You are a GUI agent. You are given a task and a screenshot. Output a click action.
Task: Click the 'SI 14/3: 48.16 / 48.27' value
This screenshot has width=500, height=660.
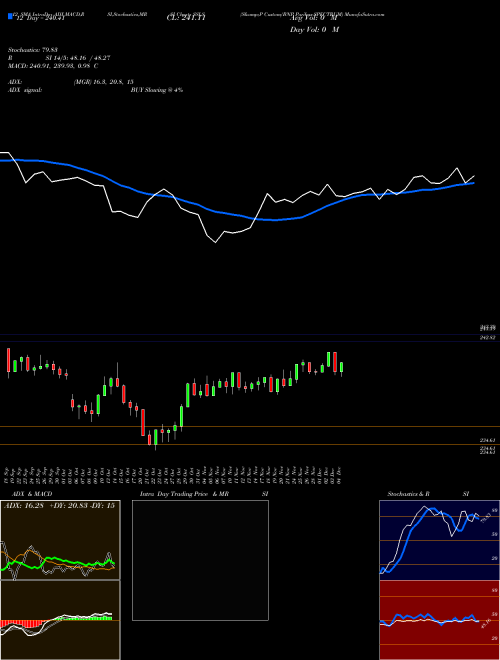(x=78, y=58)
